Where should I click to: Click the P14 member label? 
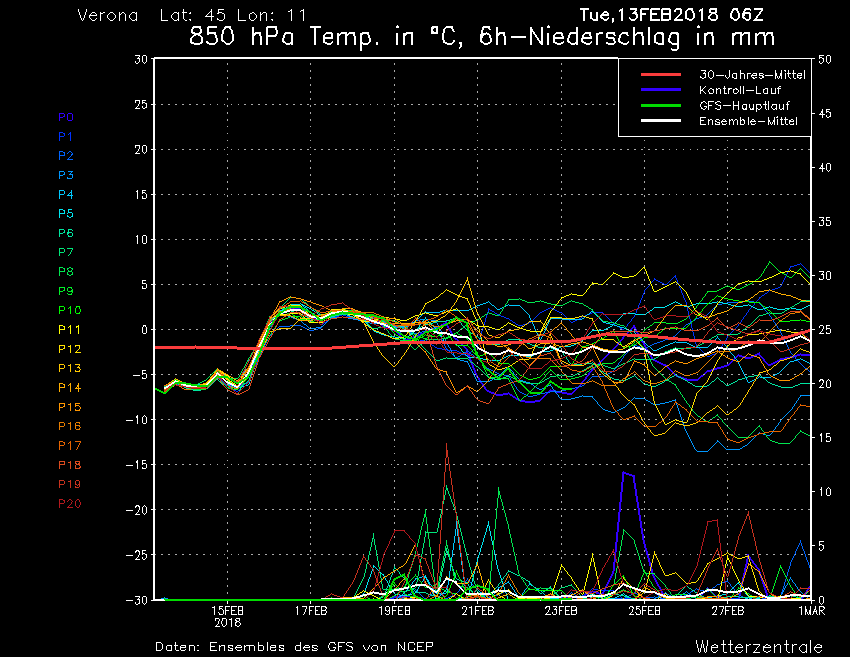[x=69, y=388]
